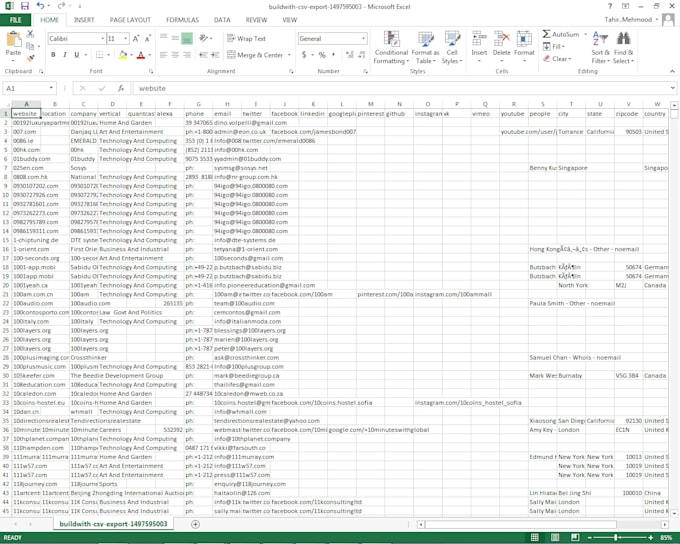Image resolution: width=680 pixels, height=544 pixels.
Task: Open the font name Calibri dropdown
Action: tap(102, 39)
